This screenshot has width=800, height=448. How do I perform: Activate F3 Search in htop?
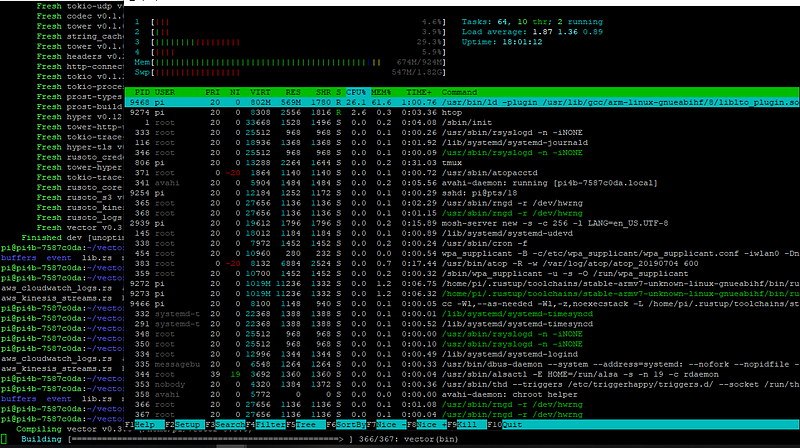(225, 425)
